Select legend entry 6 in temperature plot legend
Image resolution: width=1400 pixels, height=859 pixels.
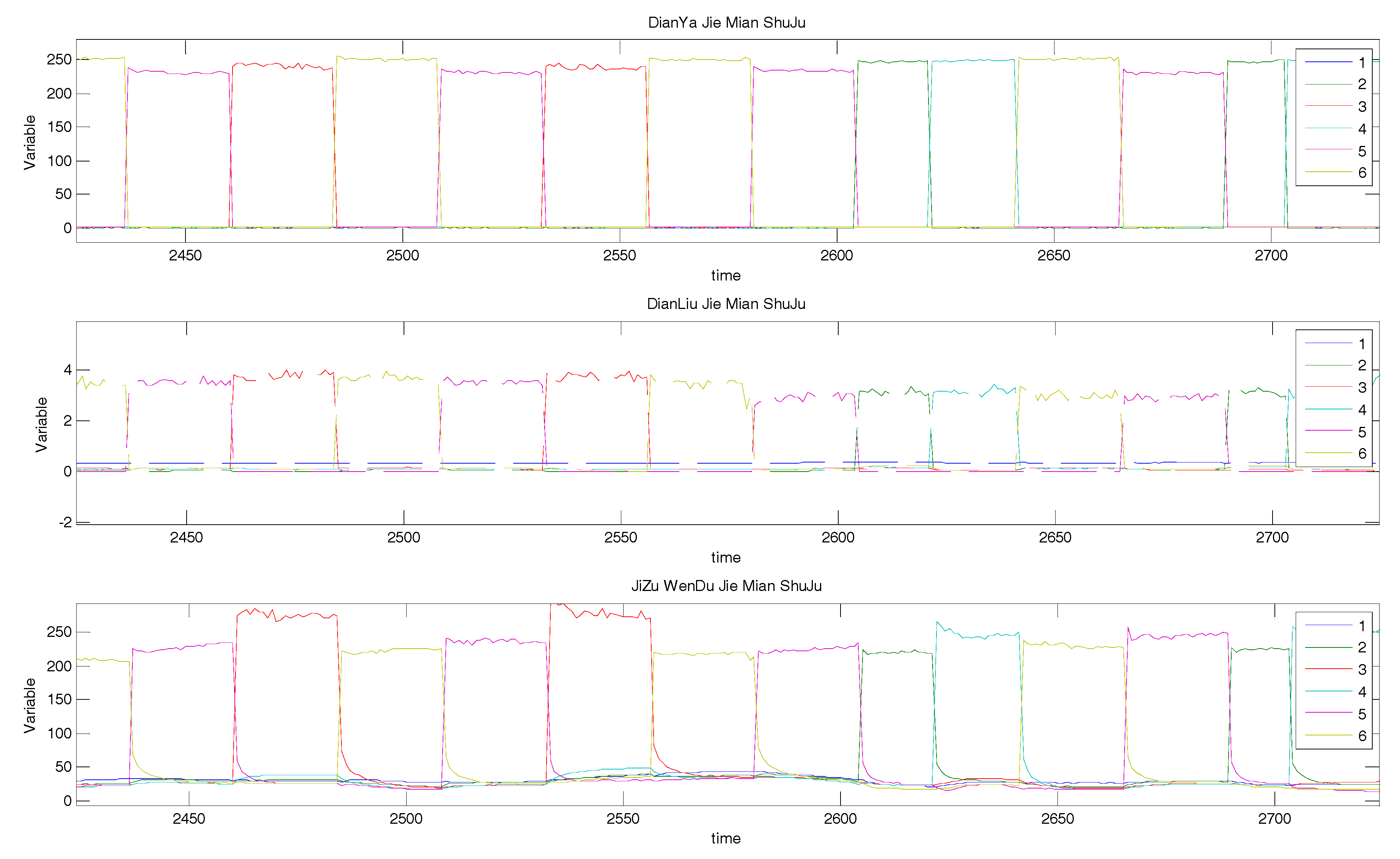1361,736
